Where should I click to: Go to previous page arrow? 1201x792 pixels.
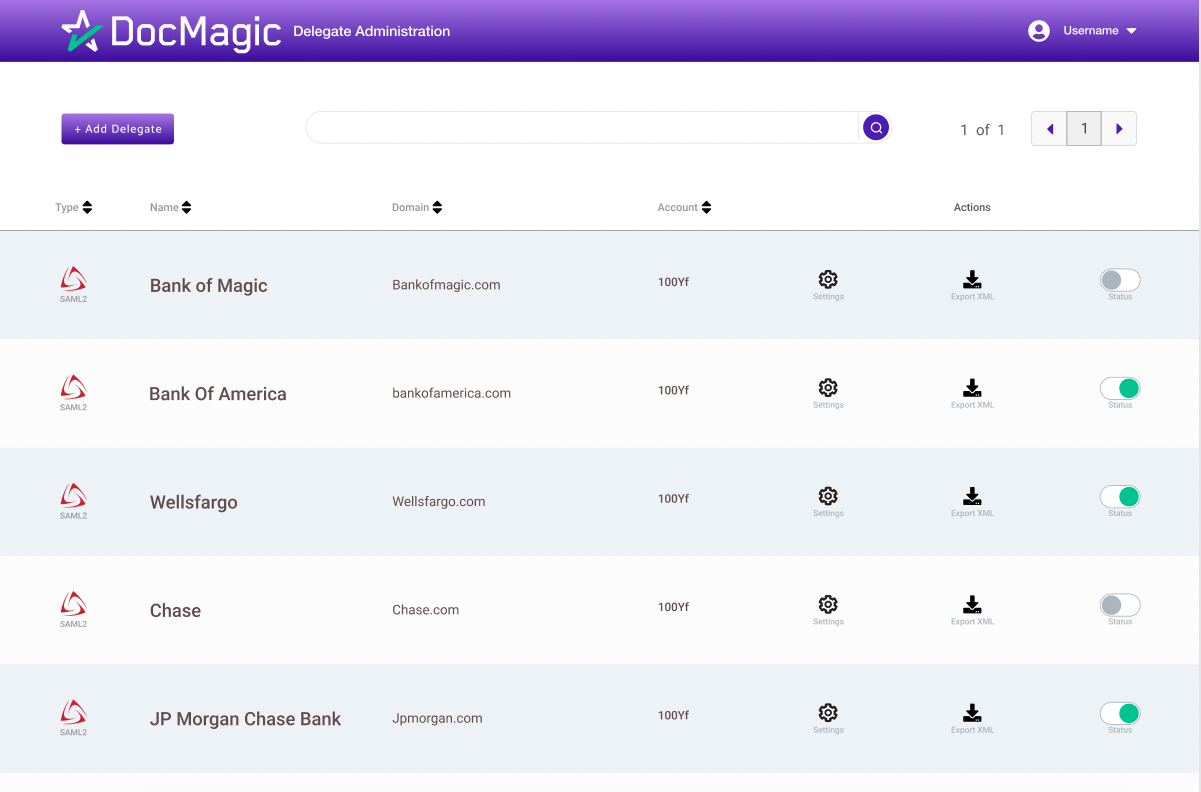pos(1049,129)
